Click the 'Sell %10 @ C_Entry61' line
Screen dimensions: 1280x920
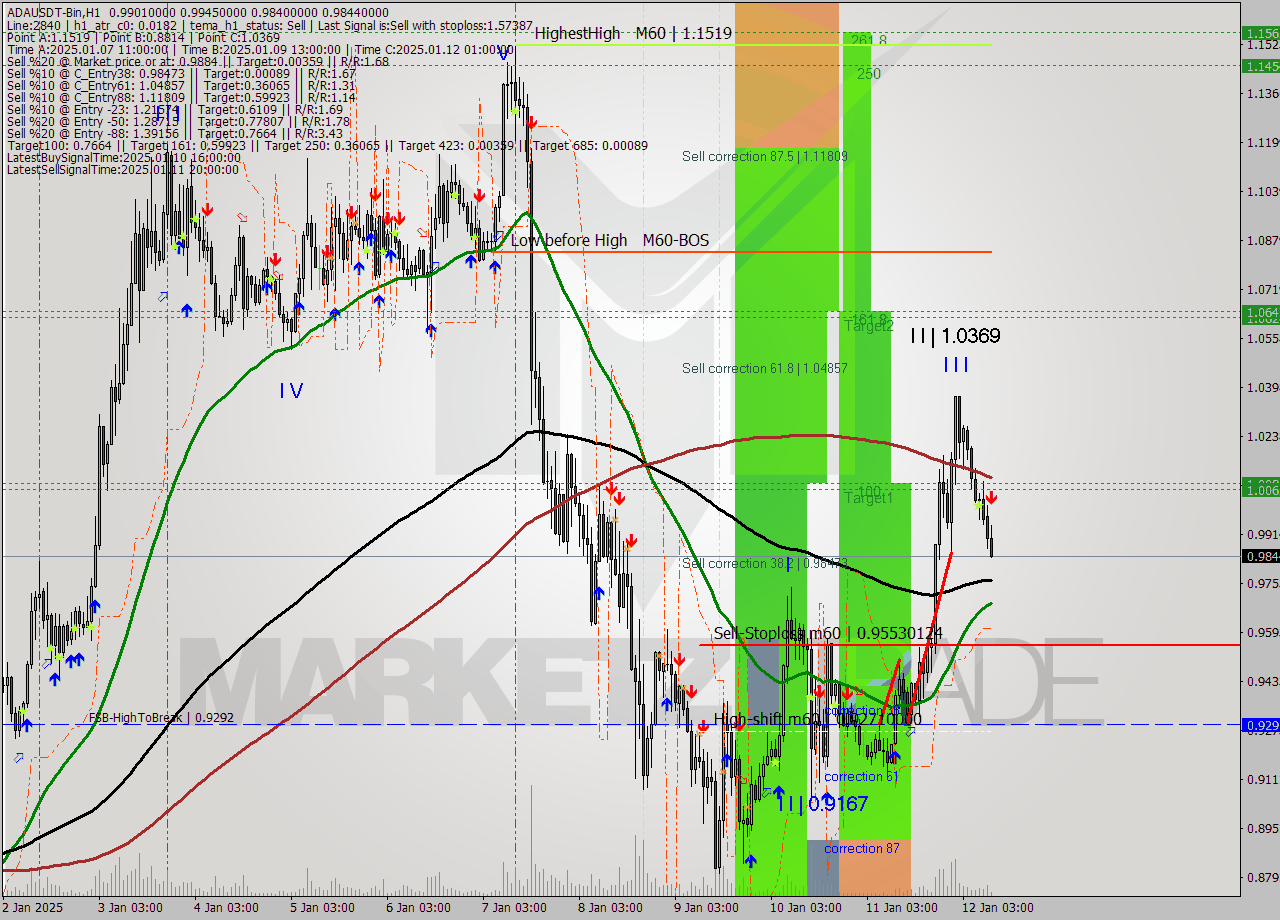pos(181,85)
